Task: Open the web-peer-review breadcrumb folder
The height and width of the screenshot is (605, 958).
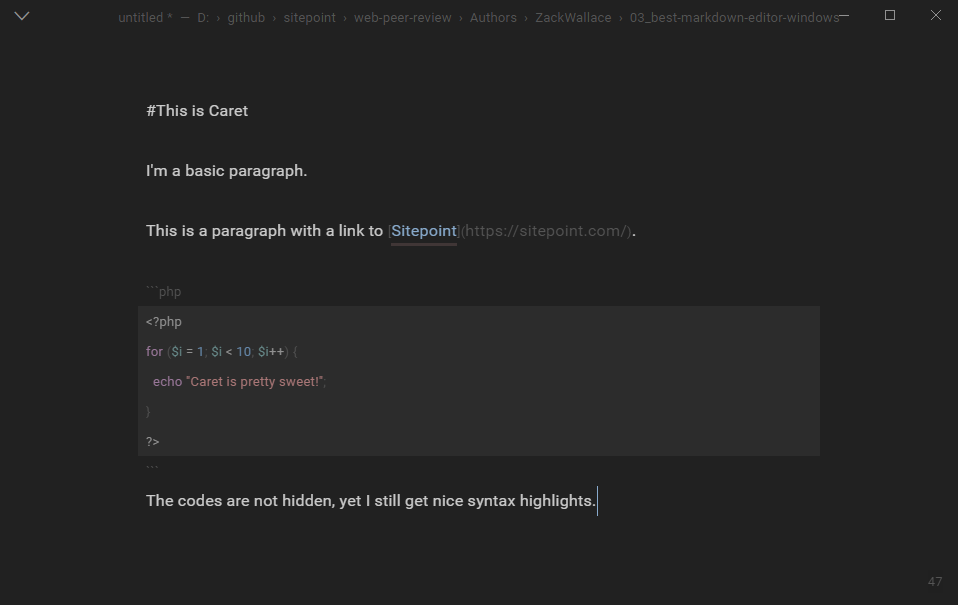Action: 402,17
